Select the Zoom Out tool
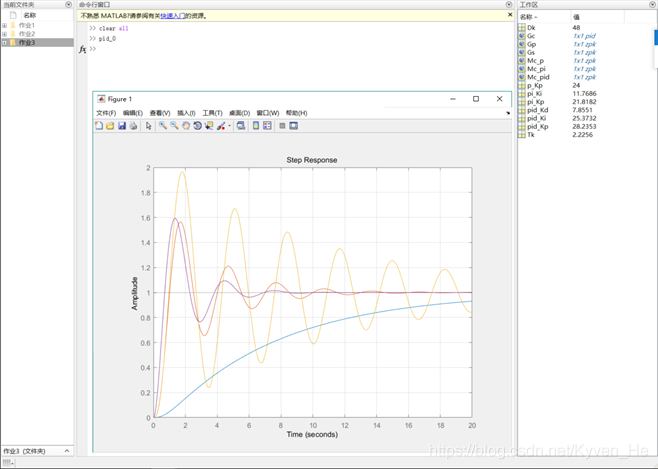 coord(174,125)
